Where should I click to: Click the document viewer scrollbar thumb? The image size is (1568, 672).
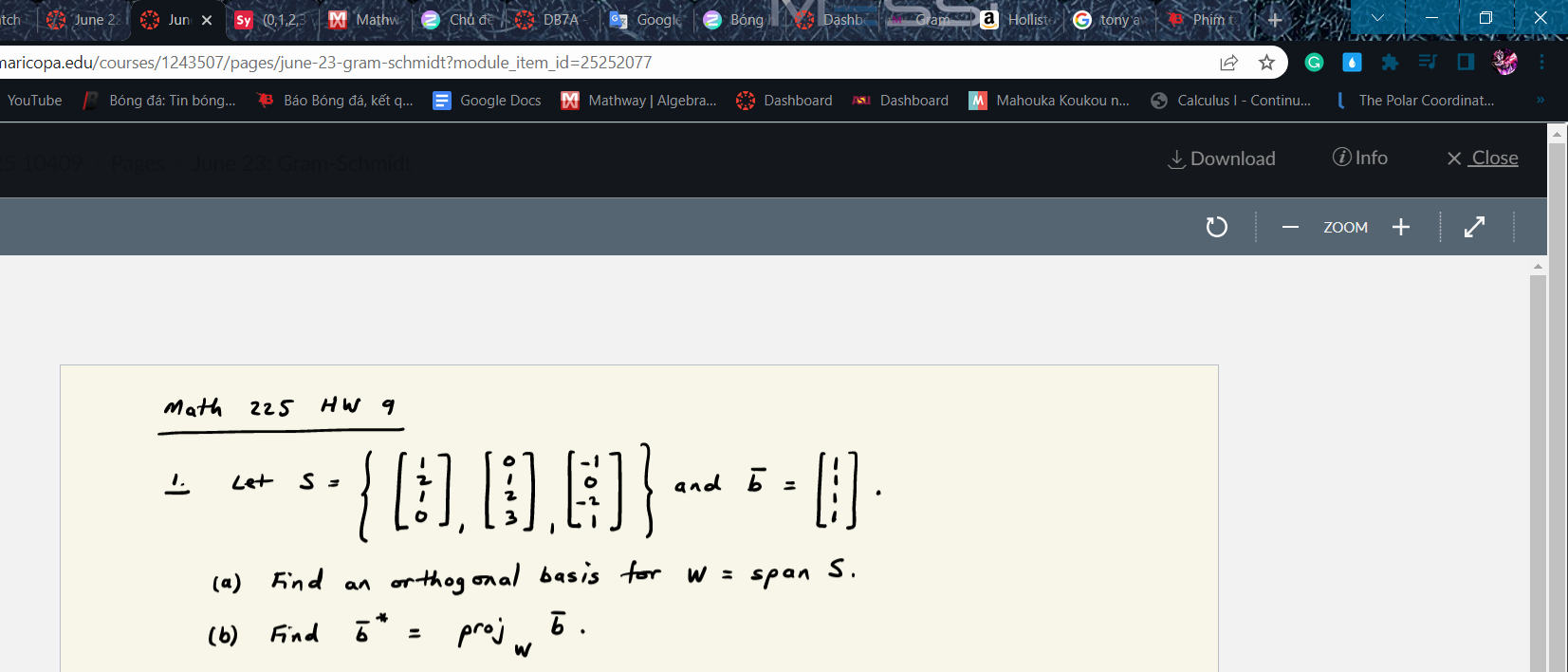(x=1538, y=473)
